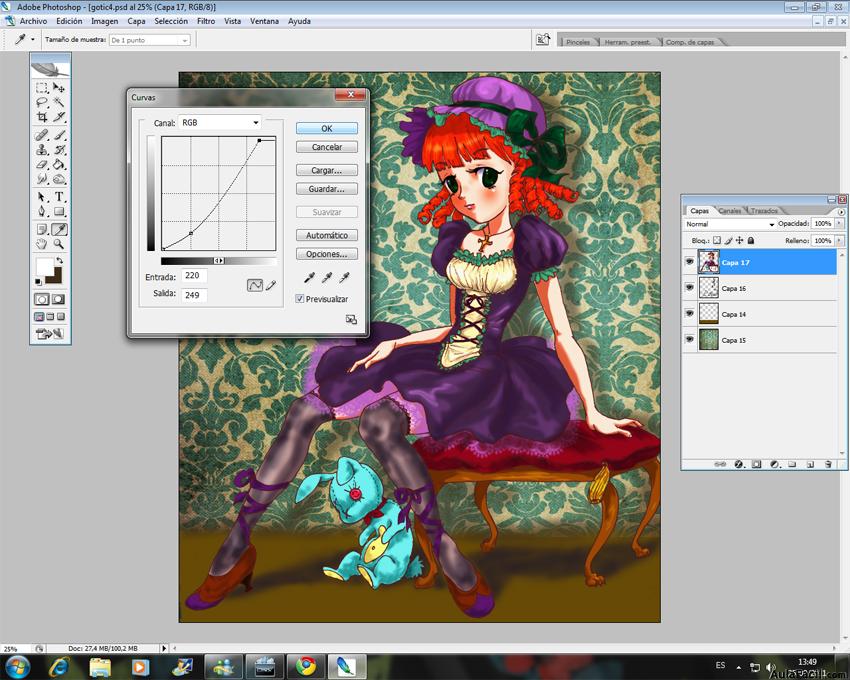
Task: Expand the Curvas dialog size toggle
Action: pyautogui.click(x=351, y=319)
